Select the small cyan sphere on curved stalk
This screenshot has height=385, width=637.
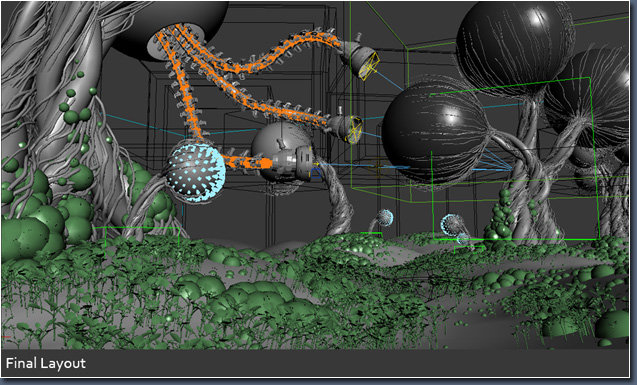384,218
